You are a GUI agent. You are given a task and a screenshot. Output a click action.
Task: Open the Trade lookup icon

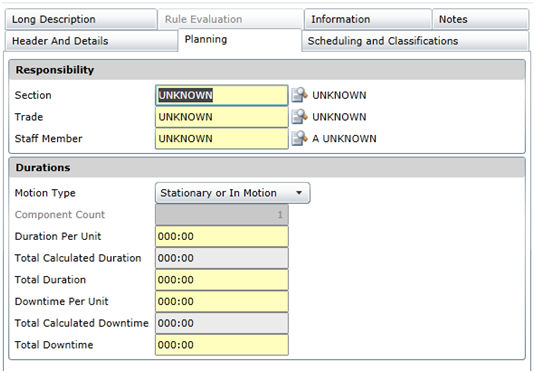[299, 117]
